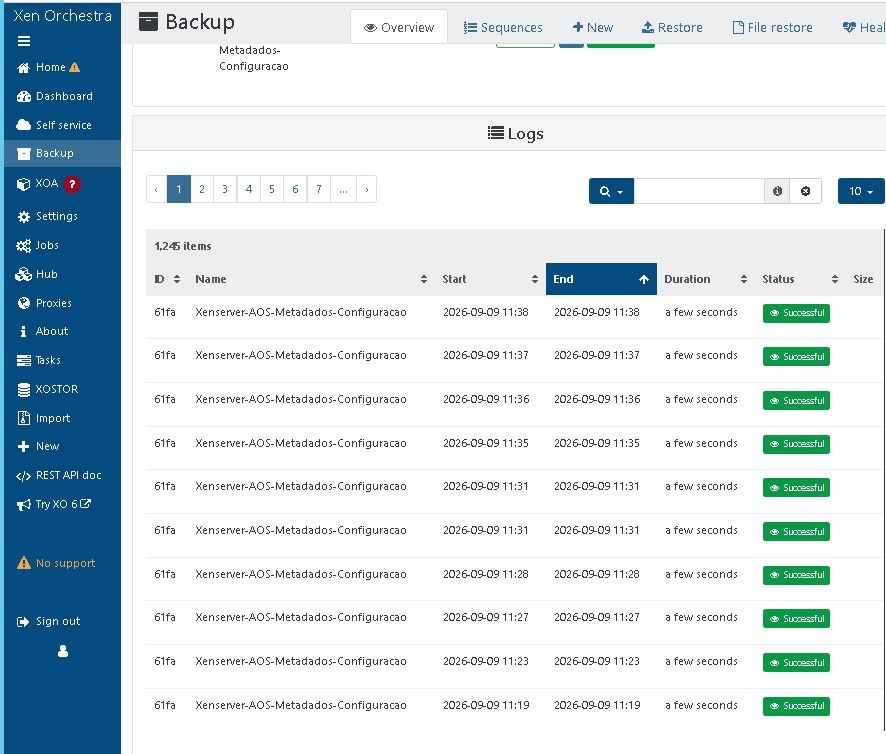Sort logs by Start column
Screen dimensions: 886x754
tap(490, 279)
